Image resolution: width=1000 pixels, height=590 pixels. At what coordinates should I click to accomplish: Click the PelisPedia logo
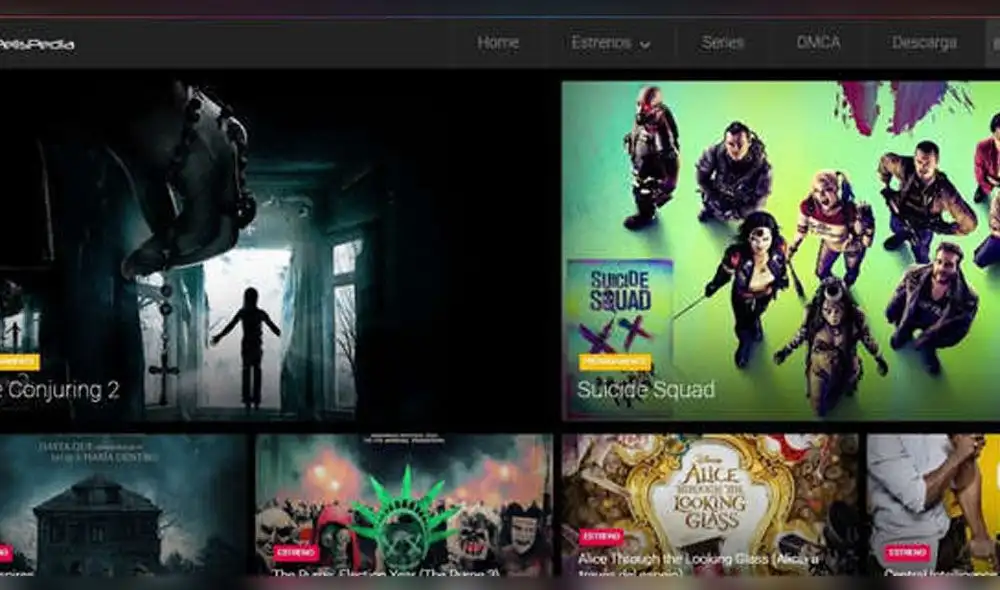(36, 44)
